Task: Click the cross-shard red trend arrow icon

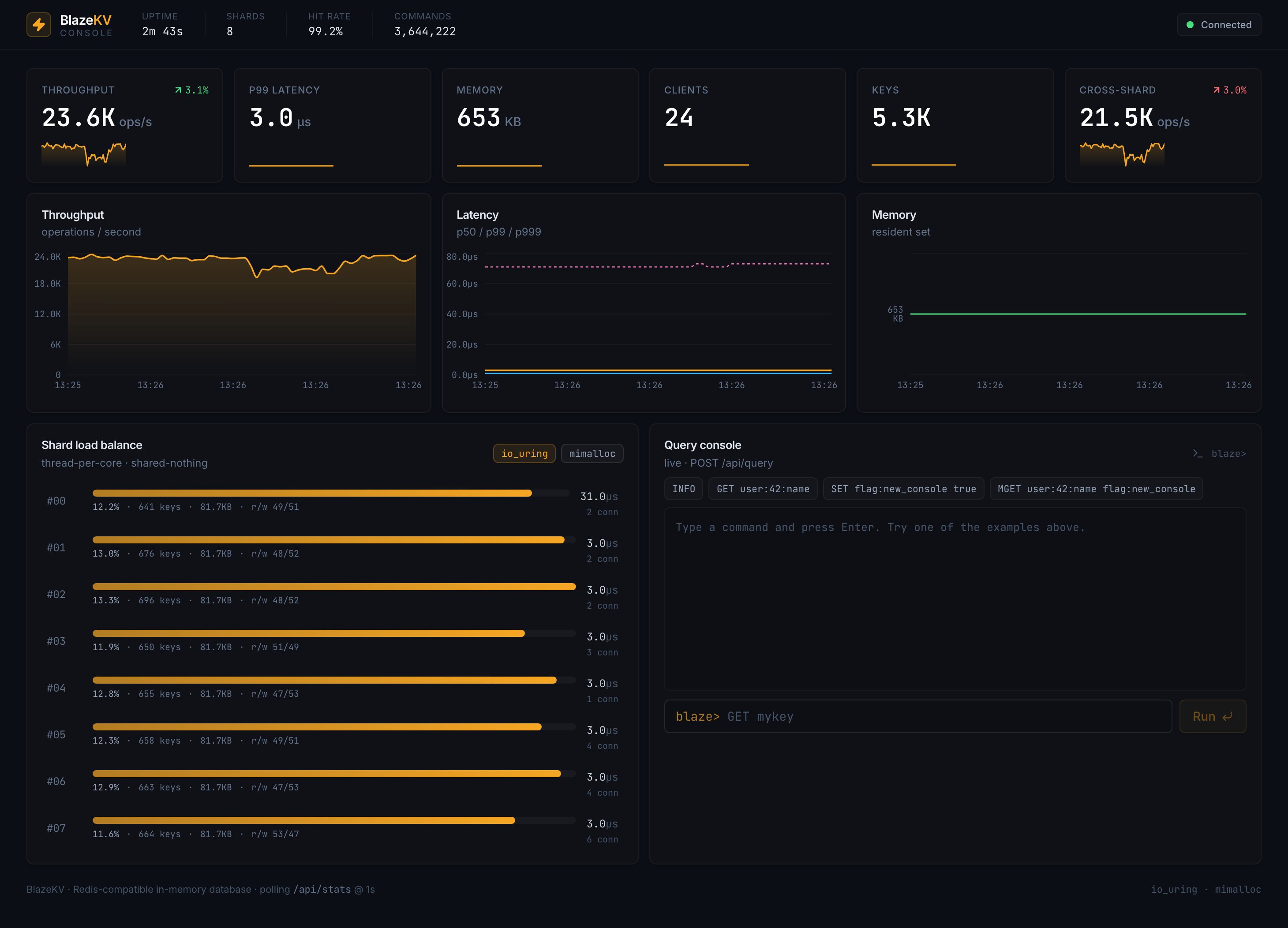Action: (x=1216, y=90)
